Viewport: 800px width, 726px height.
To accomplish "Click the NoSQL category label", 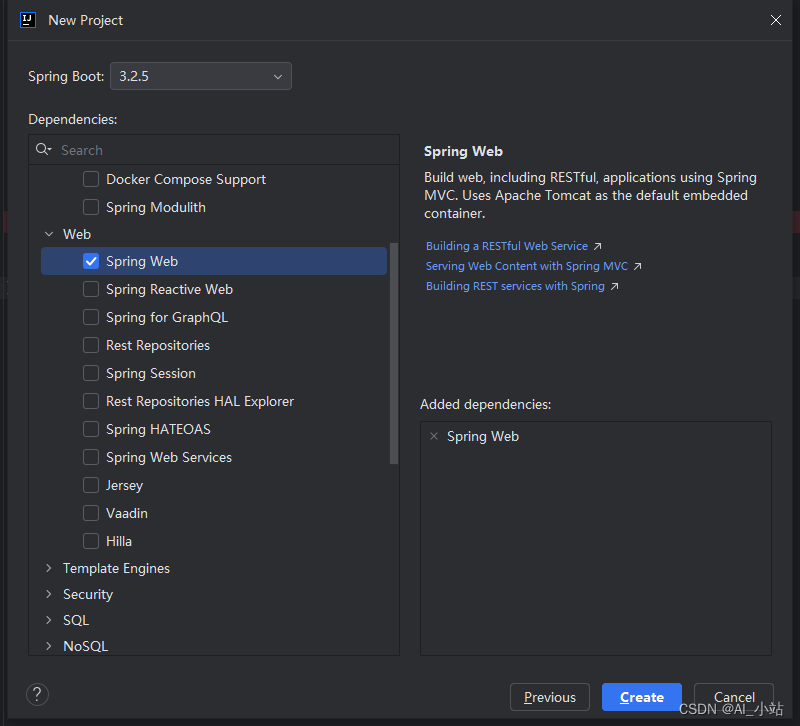I will point(85,646).
